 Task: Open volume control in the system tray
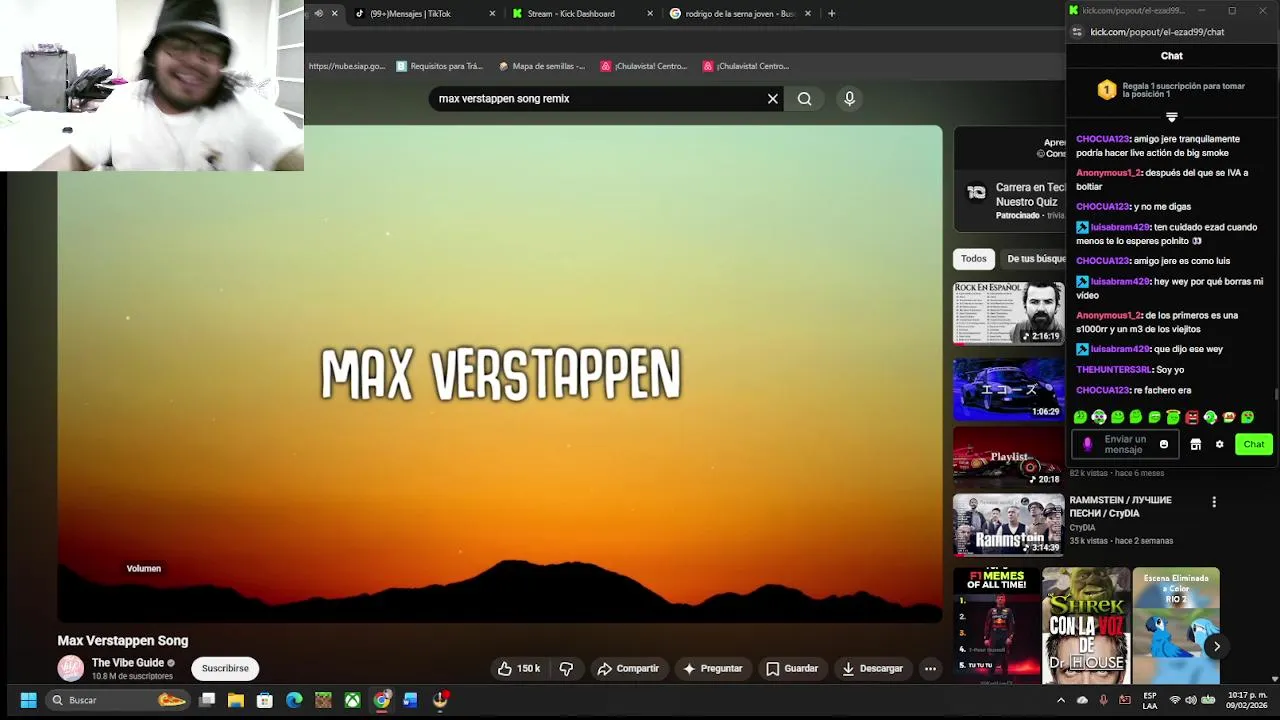tap(1193, 700)
